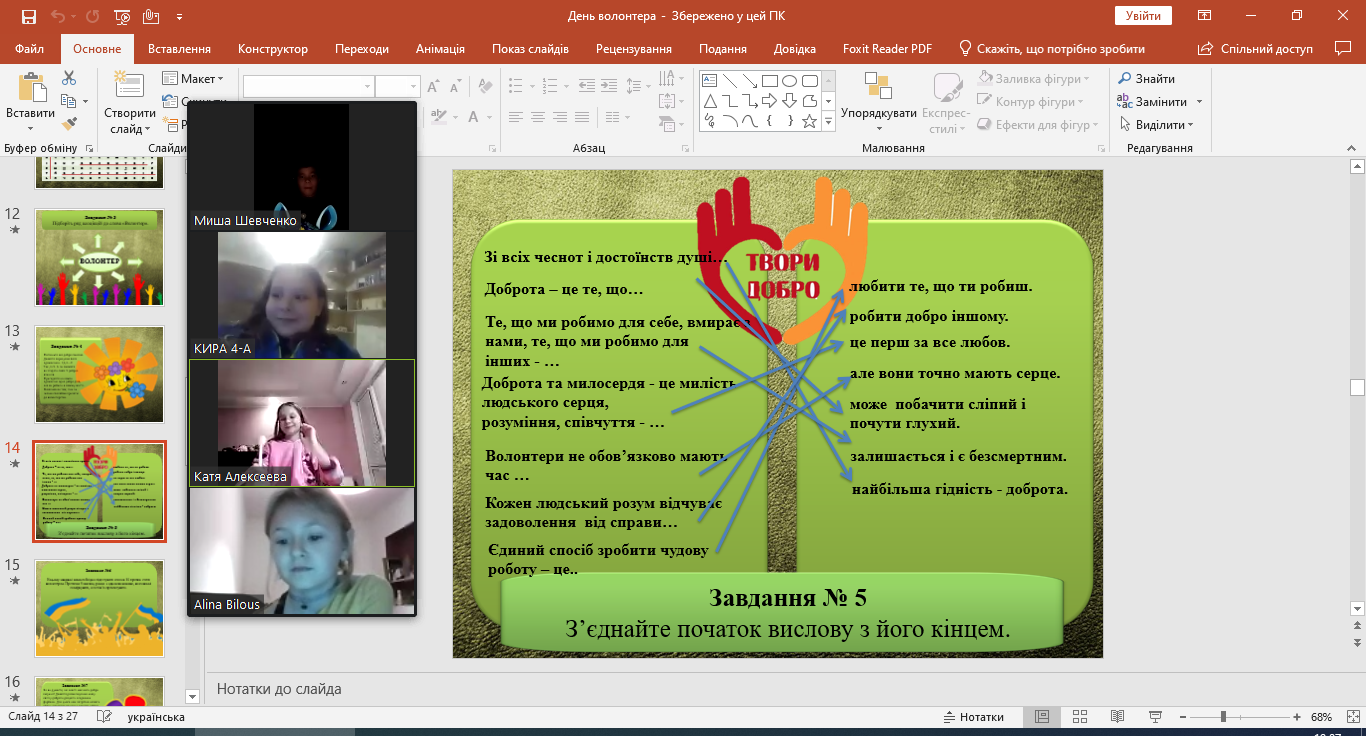Image resolution: width=1366 pixels, height=736 pixels.
Task: Decrease font size icon
Action: (x=454, y=87)
